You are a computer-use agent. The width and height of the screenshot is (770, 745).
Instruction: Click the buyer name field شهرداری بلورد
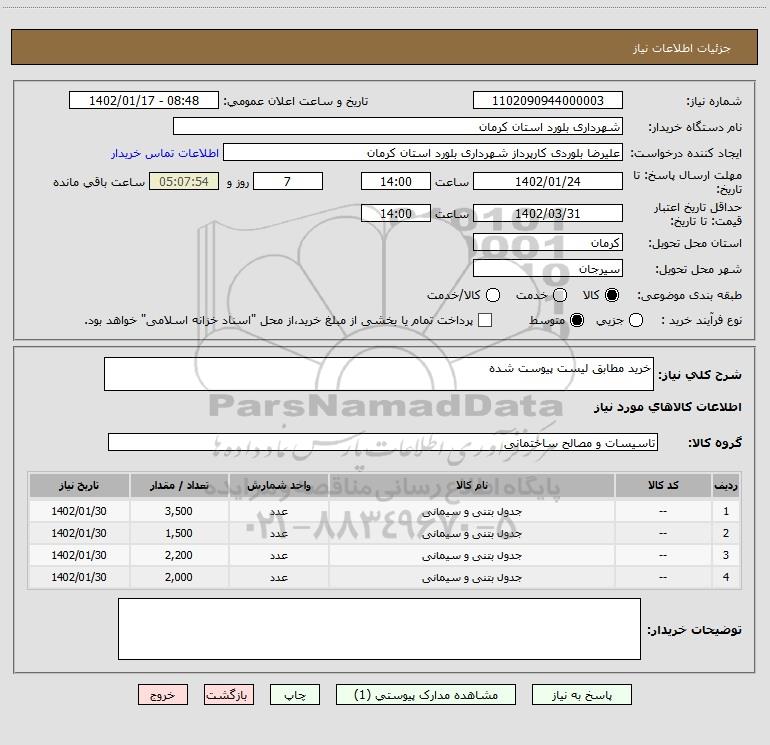tap(398, 126)
